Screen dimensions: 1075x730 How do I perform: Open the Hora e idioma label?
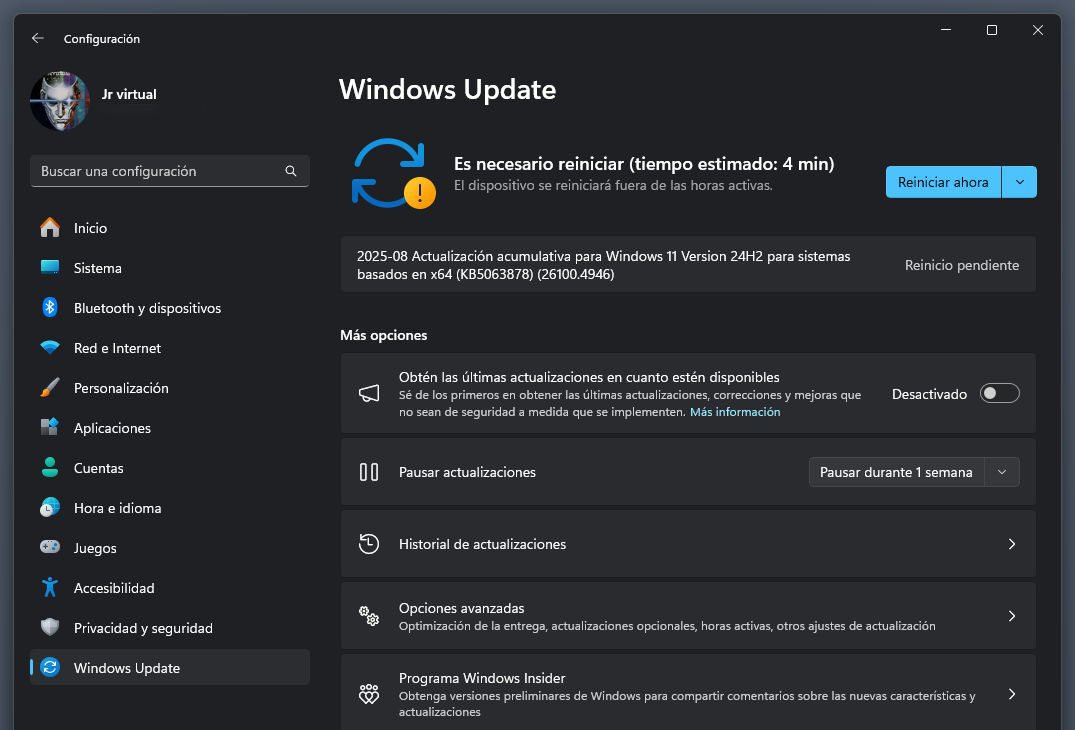(x=117, y=508)
